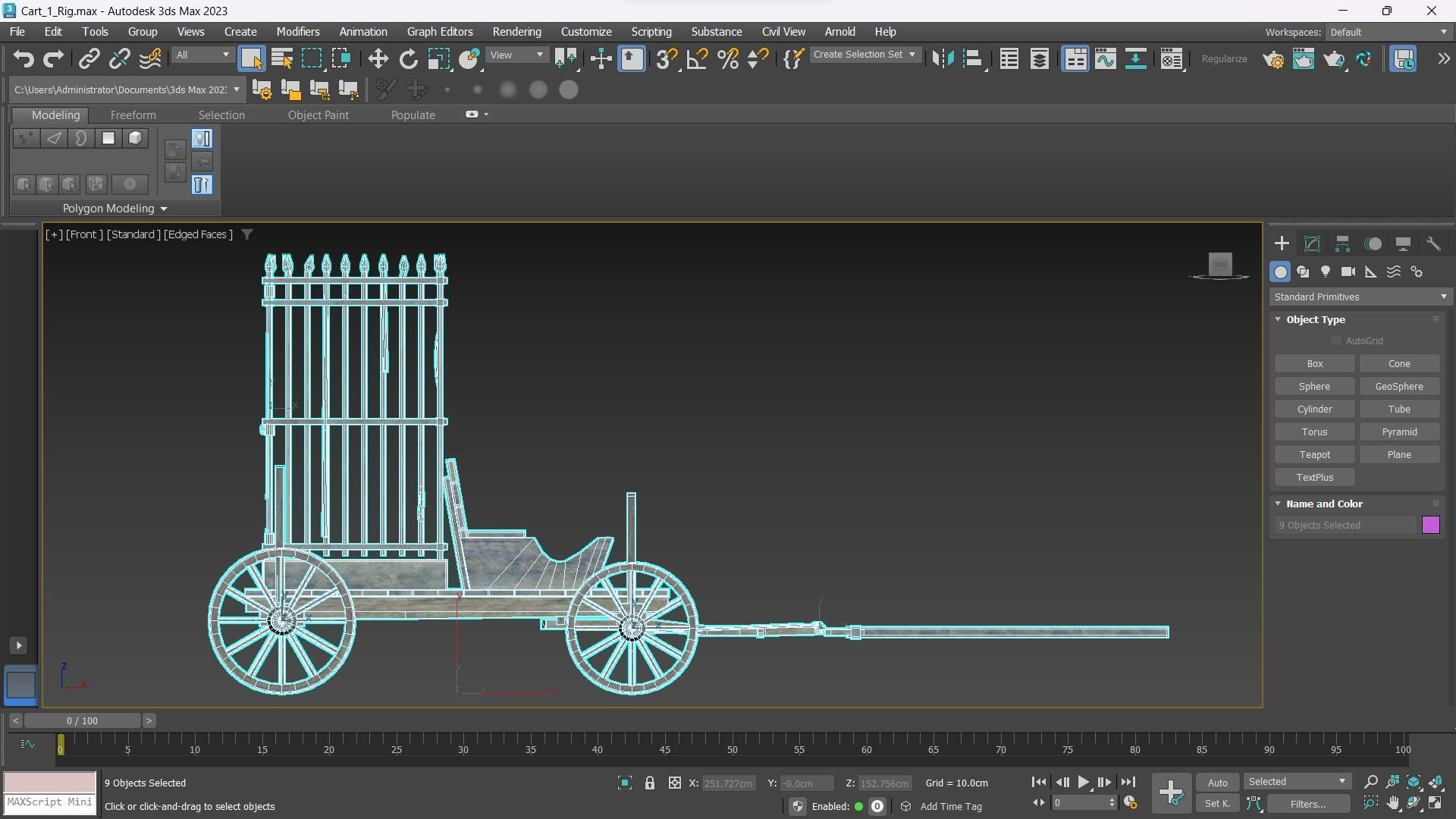Open Select by Name list icon
The image size is (1456, 819).
pyautogui.click(x=282, y=59)
